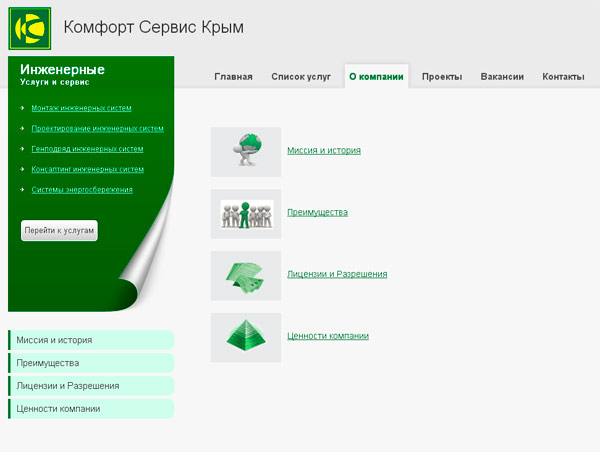Open Монтаж инженерных систем link

tap(81, 108)
